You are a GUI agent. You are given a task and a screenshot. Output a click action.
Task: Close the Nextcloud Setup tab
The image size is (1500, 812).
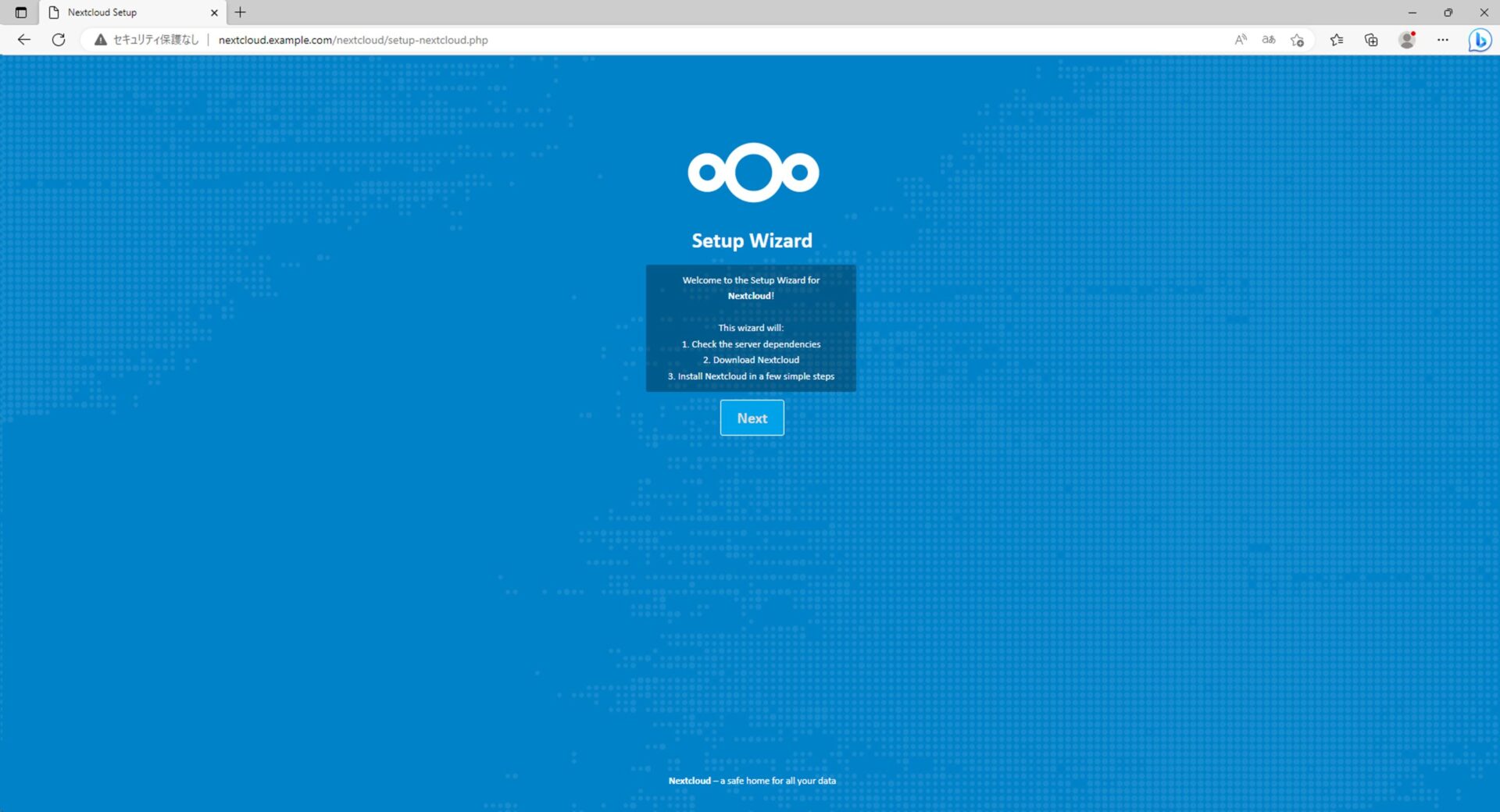(x=214, y=12)
